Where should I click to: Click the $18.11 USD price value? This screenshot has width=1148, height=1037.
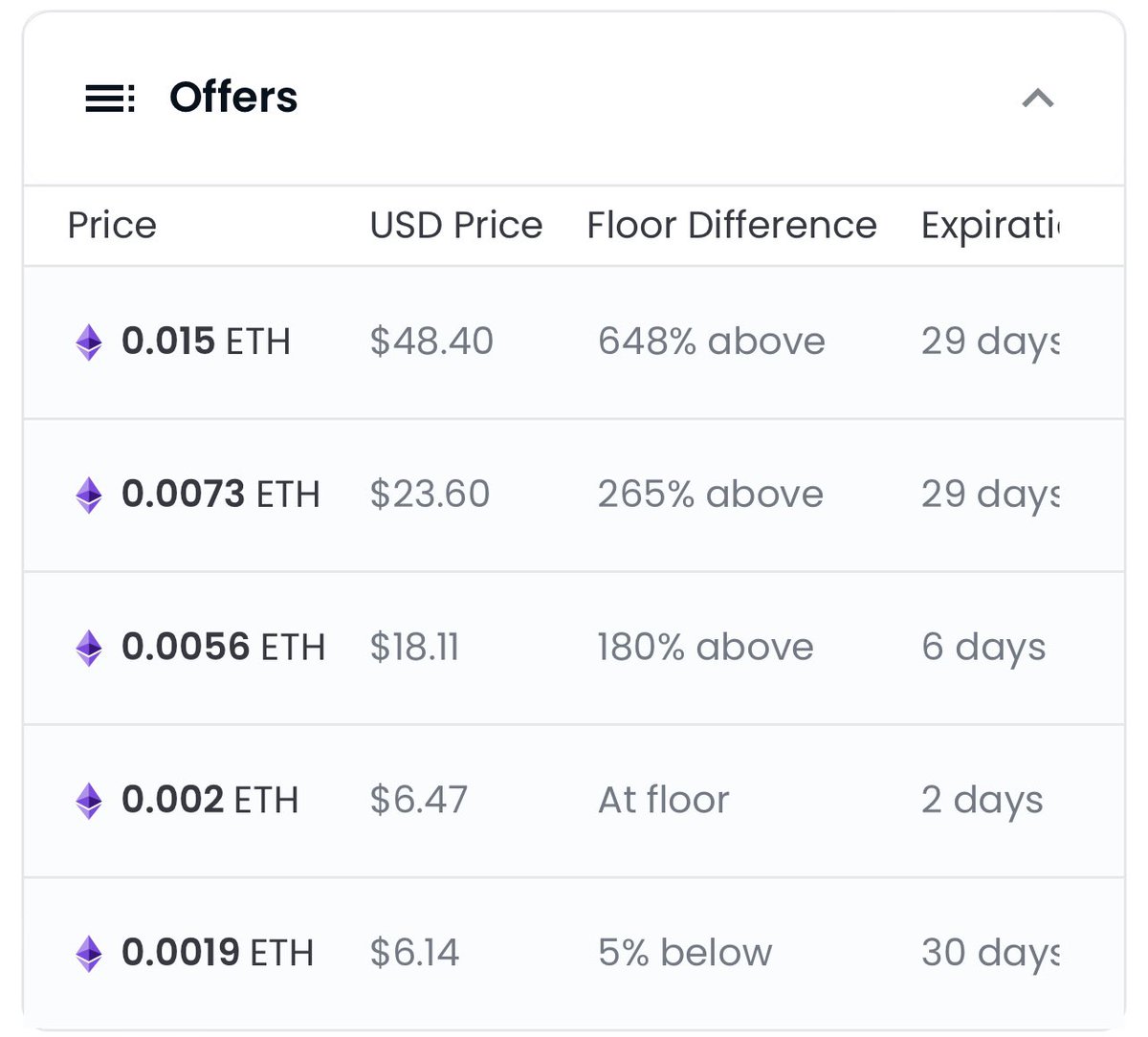point(414,648)
